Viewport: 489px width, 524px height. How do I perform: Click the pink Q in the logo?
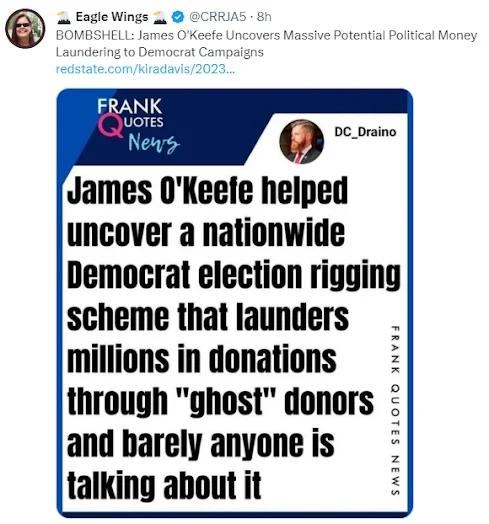[x=110, y=125]
